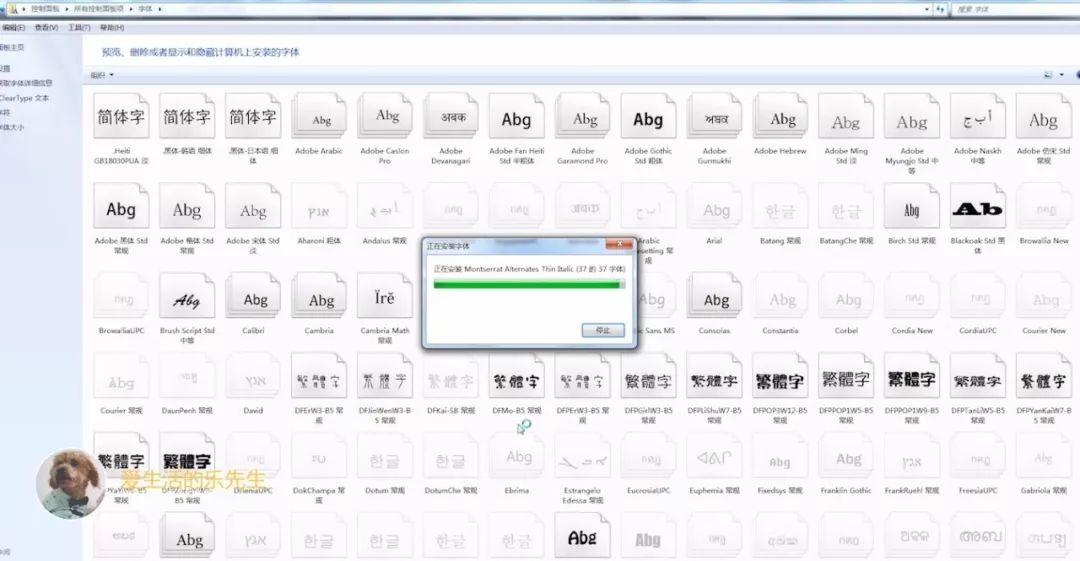The height and width of the screenshot is (561, 1080).
Task: Select the Arial font icon
Action: [x=714, y=207]
